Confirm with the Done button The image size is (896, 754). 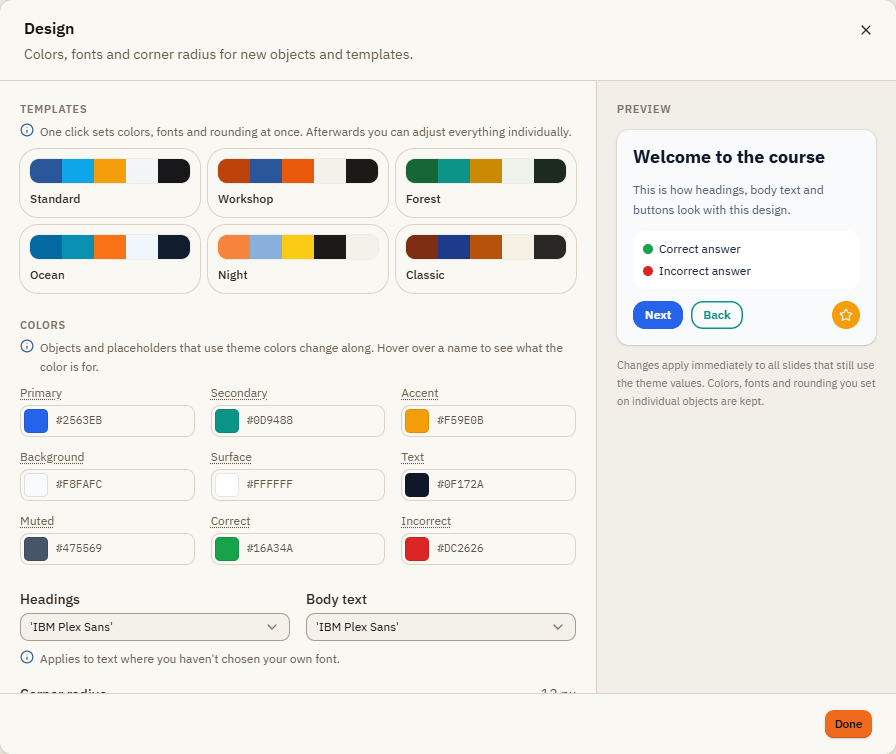click(x=848, y=724)
